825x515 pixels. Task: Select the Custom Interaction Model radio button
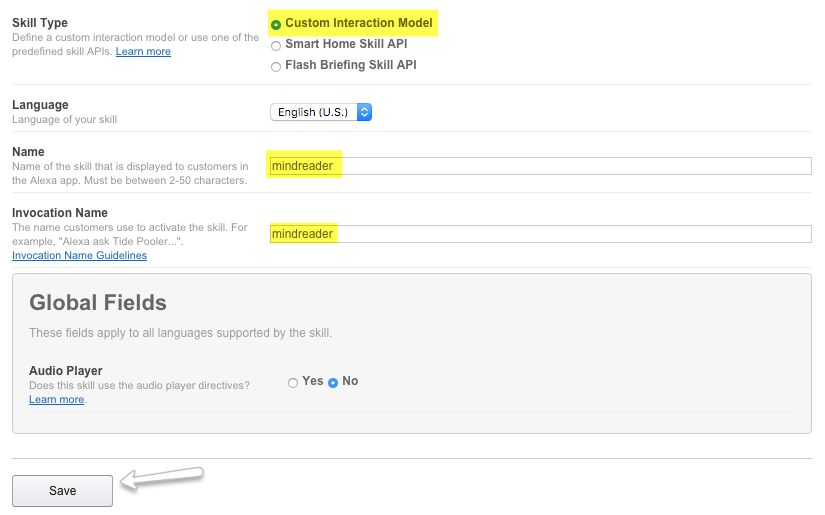276,23
